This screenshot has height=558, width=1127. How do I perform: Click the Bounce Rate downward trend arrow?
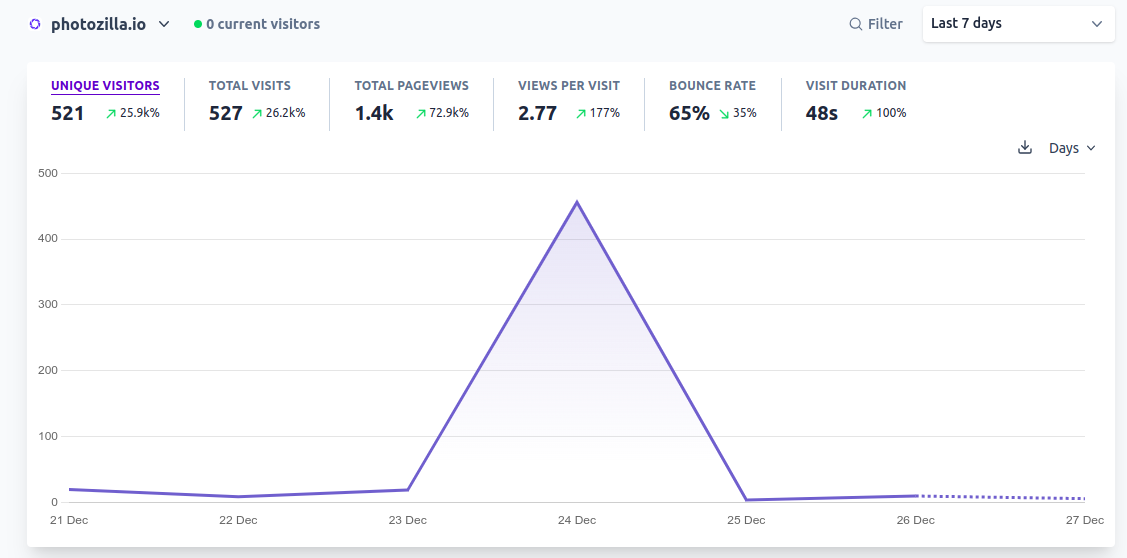click(x=724, y=114)
